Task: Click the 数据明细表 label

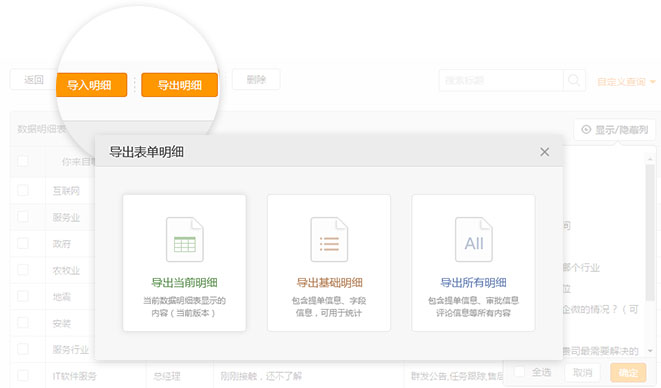Action: tap(42, 129)
